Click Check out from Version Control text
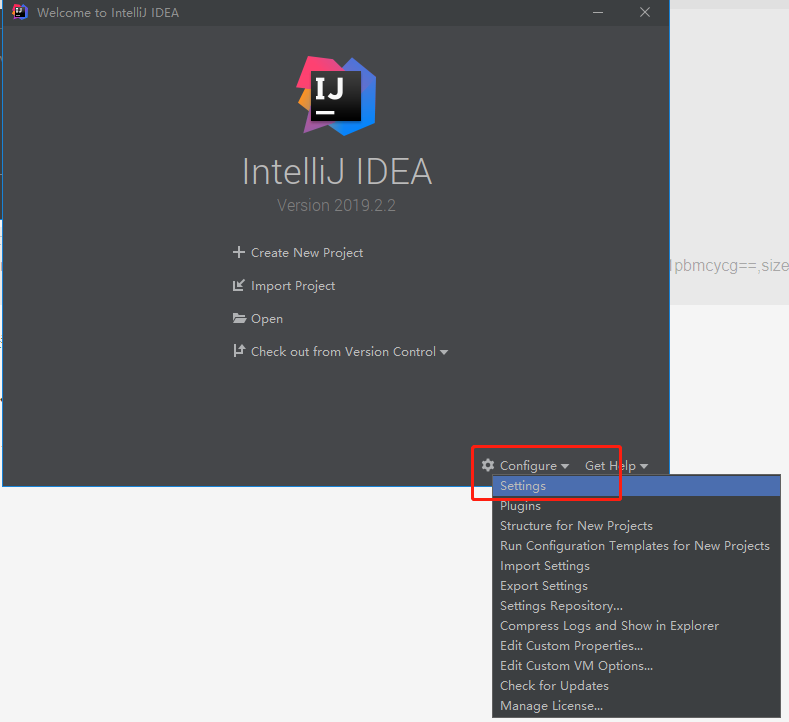This screenshot has height=722, width=789. click(x=343, y=352)
